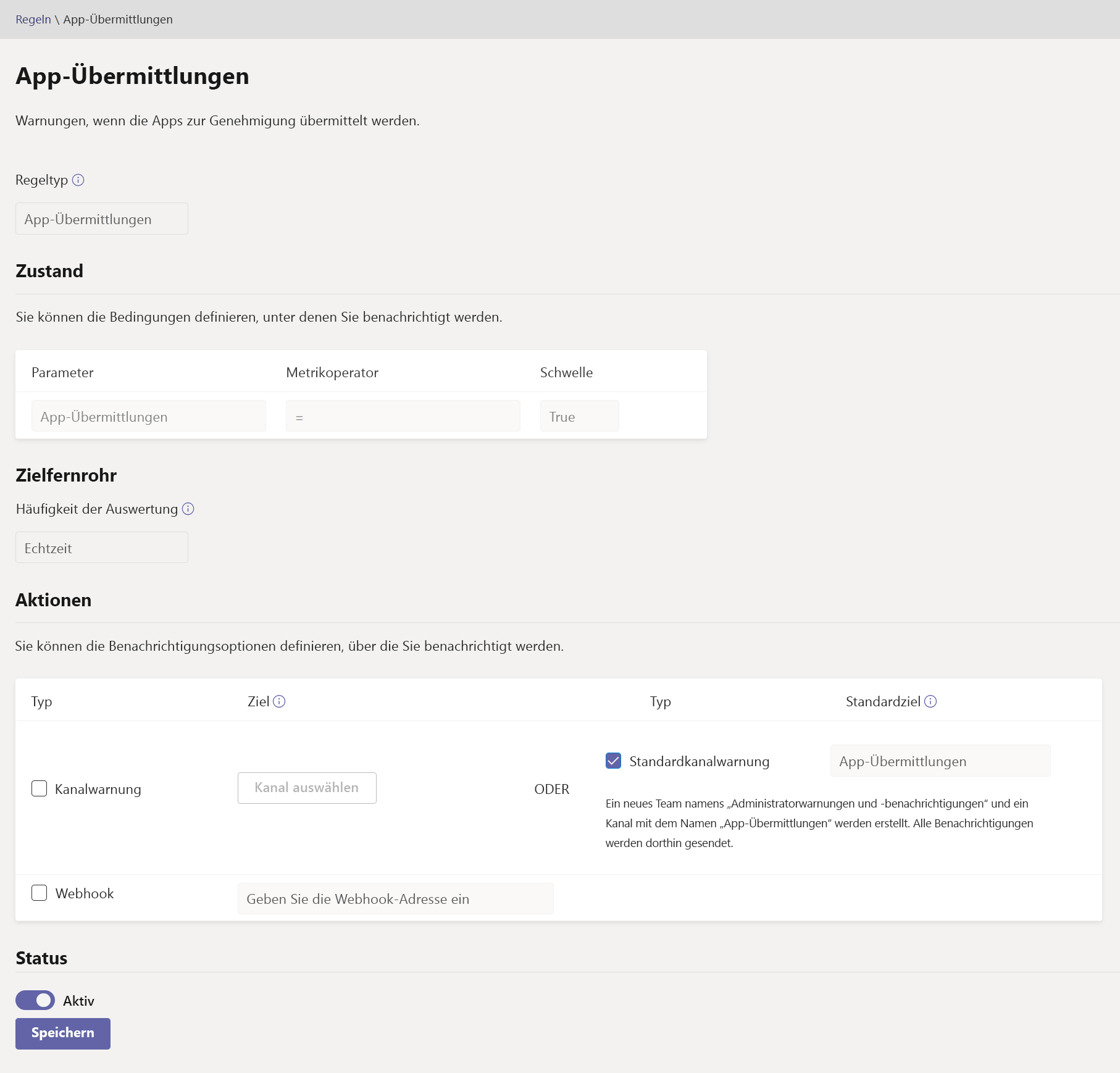Viewport: 1120px width, 1073px height.
Task: Click the Status section heading
Action: (x=41, y=958)
